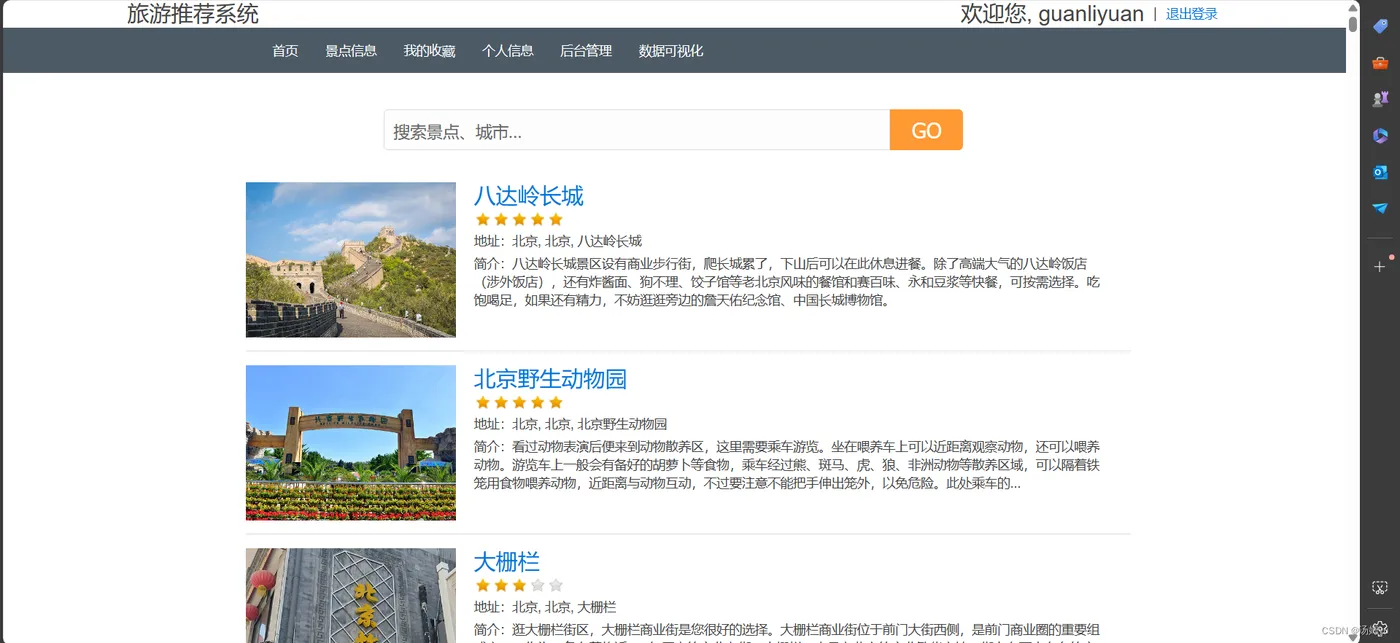Viewport: 1400px width, 643px height.
Task: Click the first star of 大栅栏 rating
Action: [x=483, y=585]
